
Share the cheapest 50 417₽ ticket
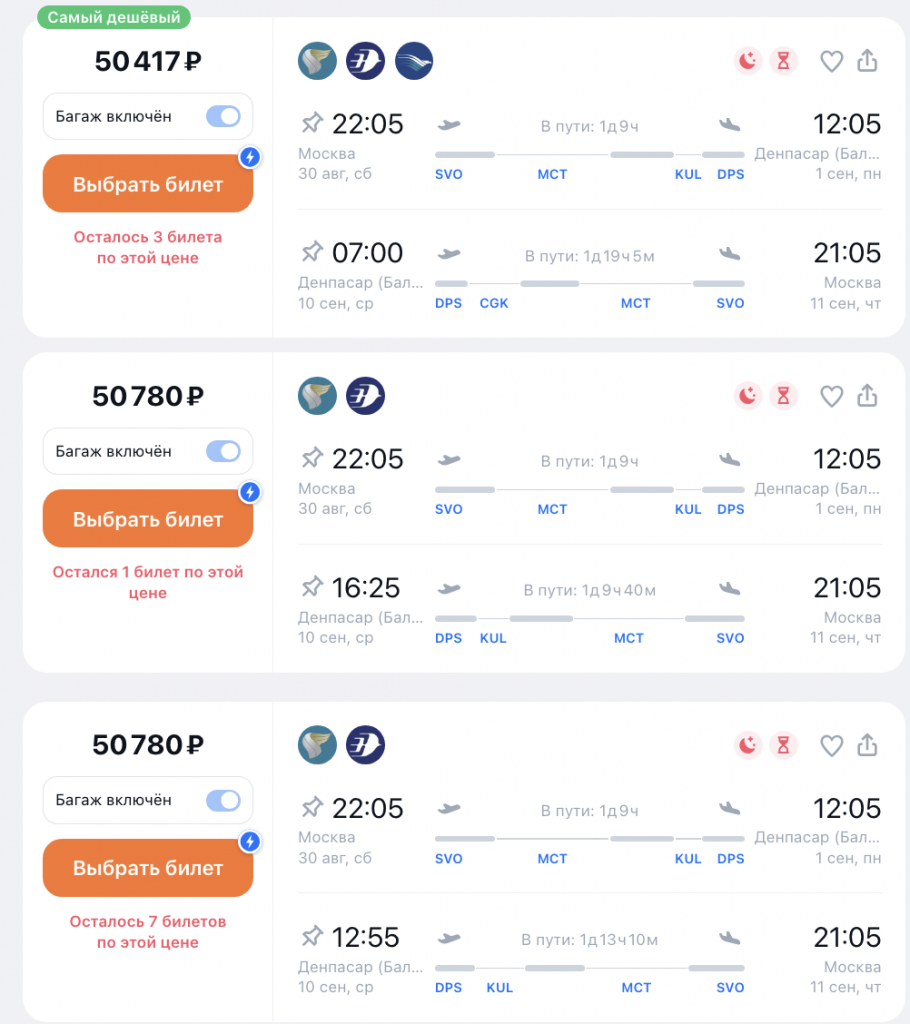coord(867,60)
